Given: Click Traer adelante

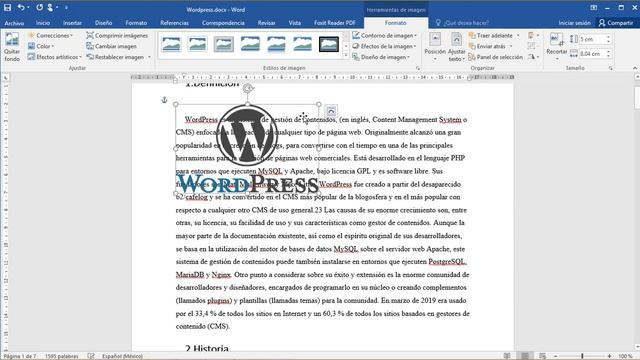Looking at the screenshot, I should pos(490,36).
